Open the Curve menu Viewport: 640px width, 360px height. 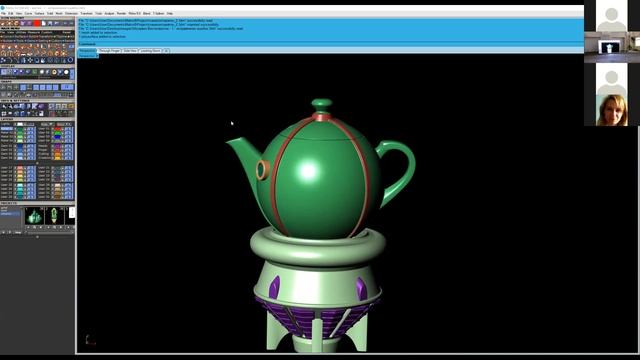(x=28, y=13)
